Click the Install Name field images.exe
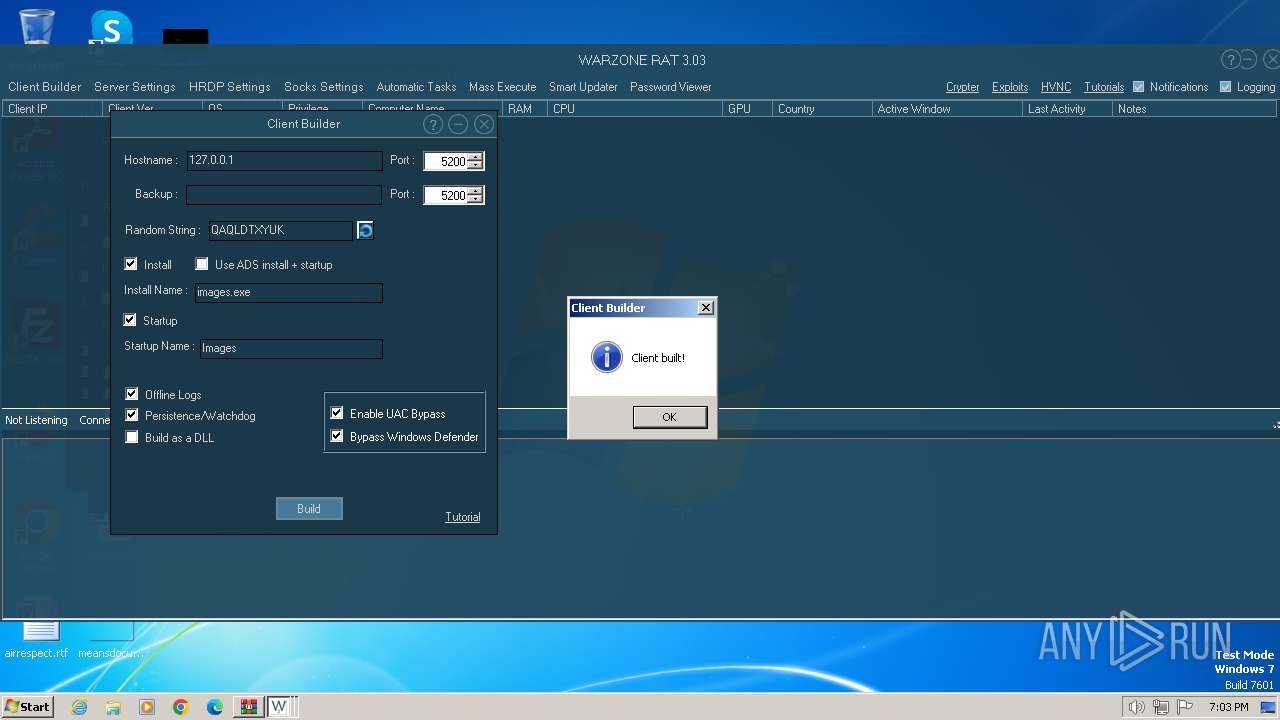The height and width of the screenshot is (720, 1280). pyautogui.click(x=288, y=292)
